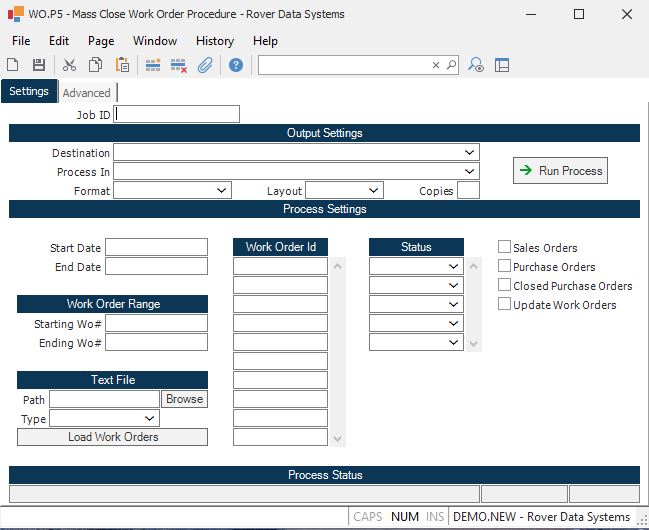The width and height of the screenshot is (649, 530).
Task: Click into the Job ID field
Action: 177,114
